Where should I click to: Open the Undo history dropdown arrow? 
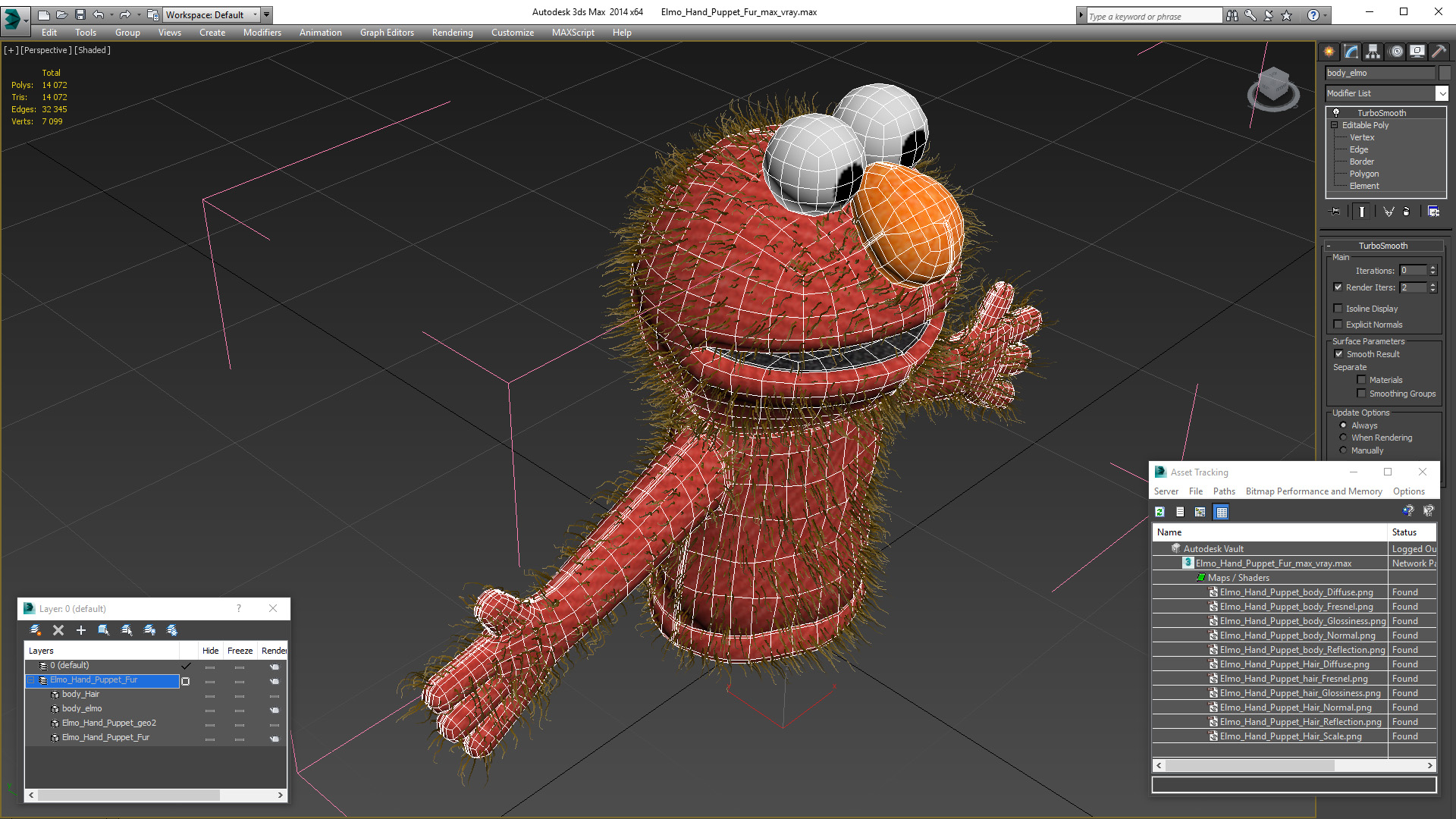(x=111, y=14)
